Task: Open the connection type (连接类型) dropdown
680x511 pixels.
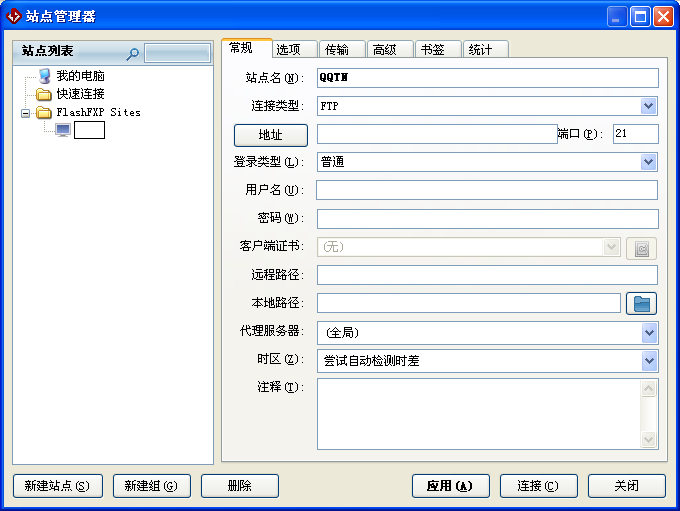Action: [648, 106]
